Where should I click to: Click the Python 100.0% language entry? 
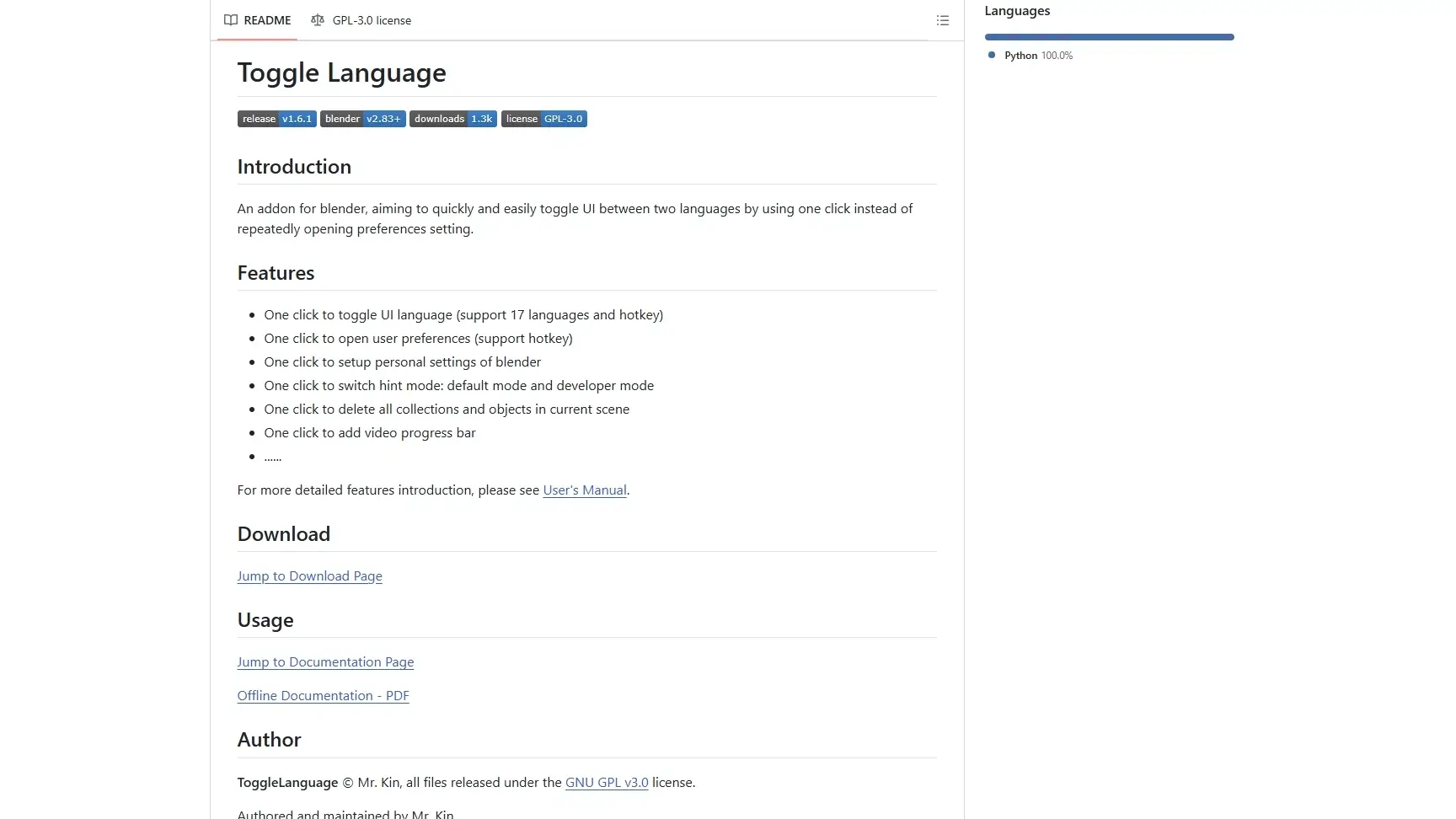coord(1030,56)
